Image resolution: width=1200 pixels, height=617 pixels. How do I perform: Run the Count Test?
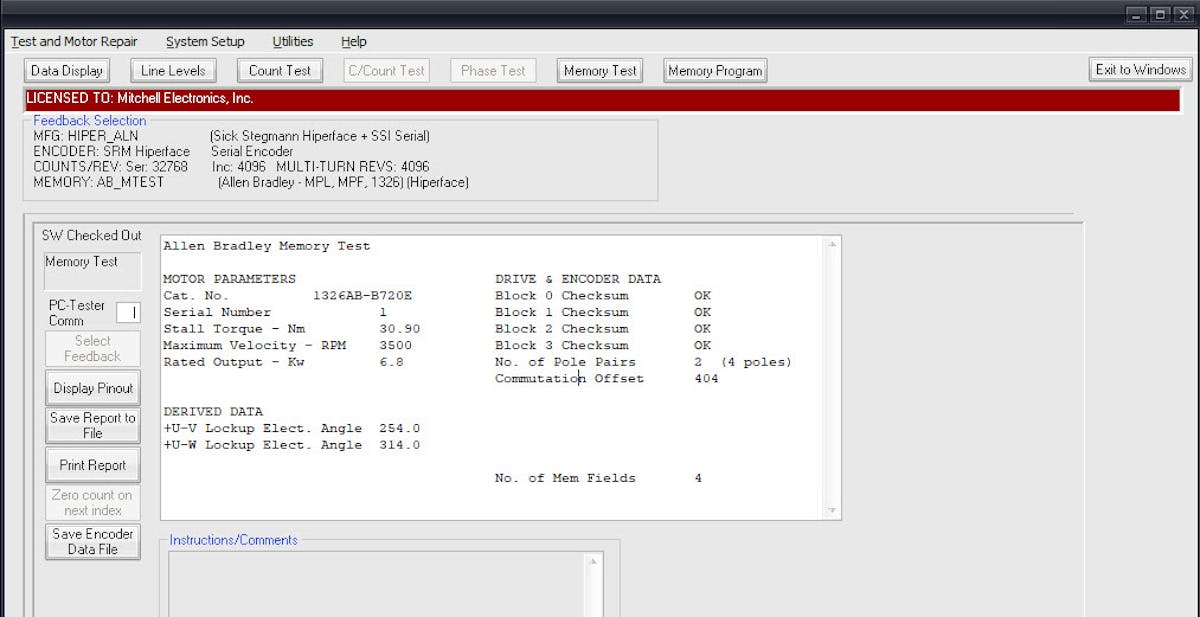(x=279, y=71)
